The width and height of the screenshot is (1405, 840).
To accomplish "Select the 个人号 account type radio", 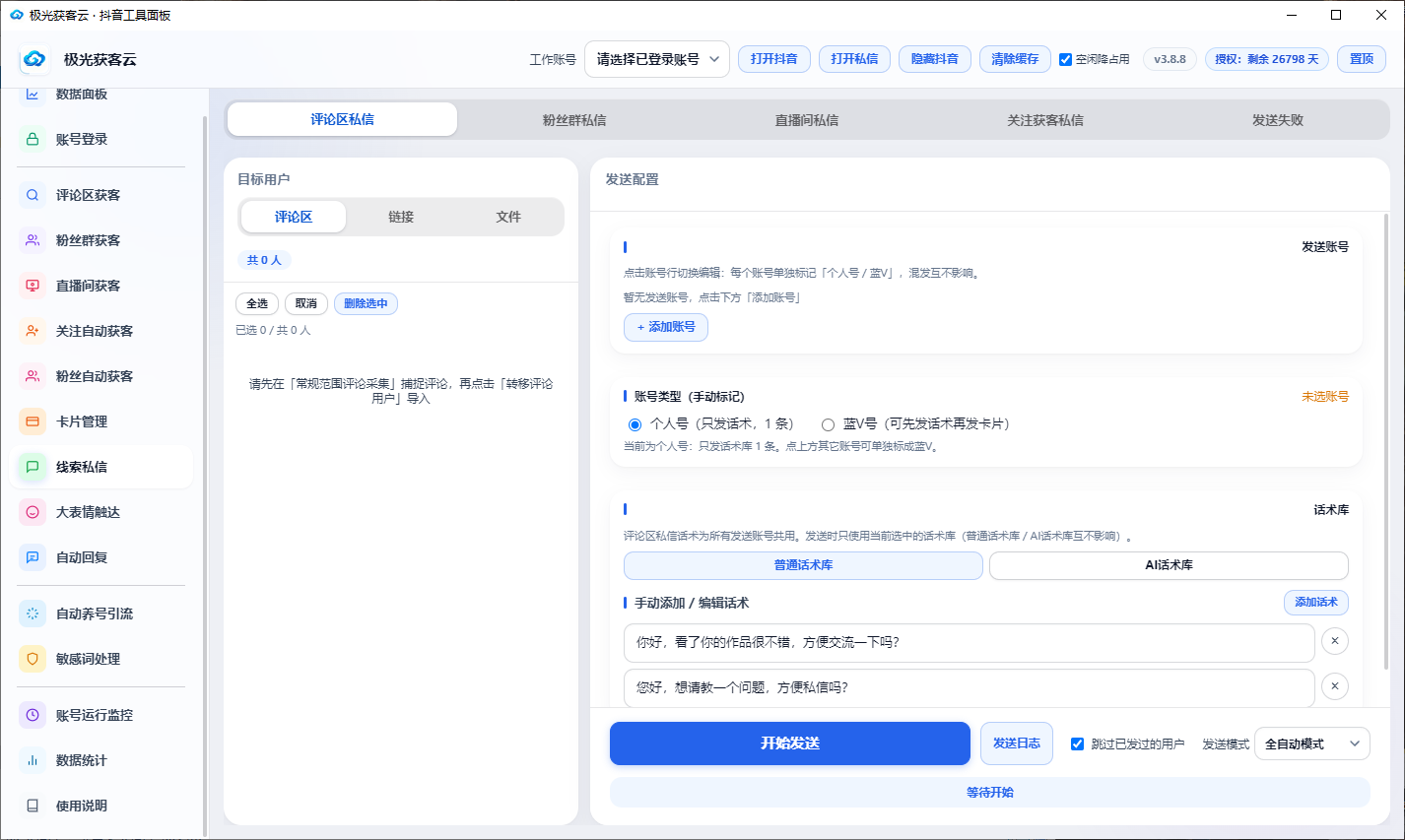I will [x=635, y=424].
